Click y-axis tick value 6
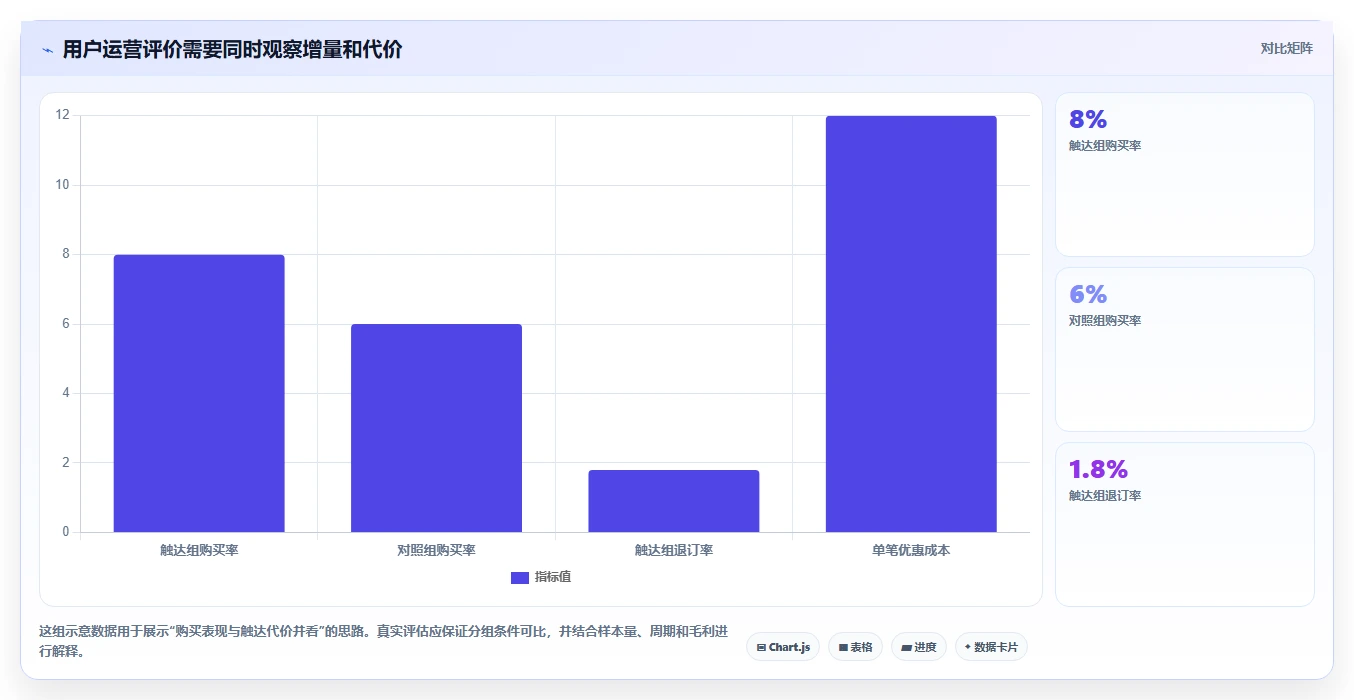 [x=66, y=323]
